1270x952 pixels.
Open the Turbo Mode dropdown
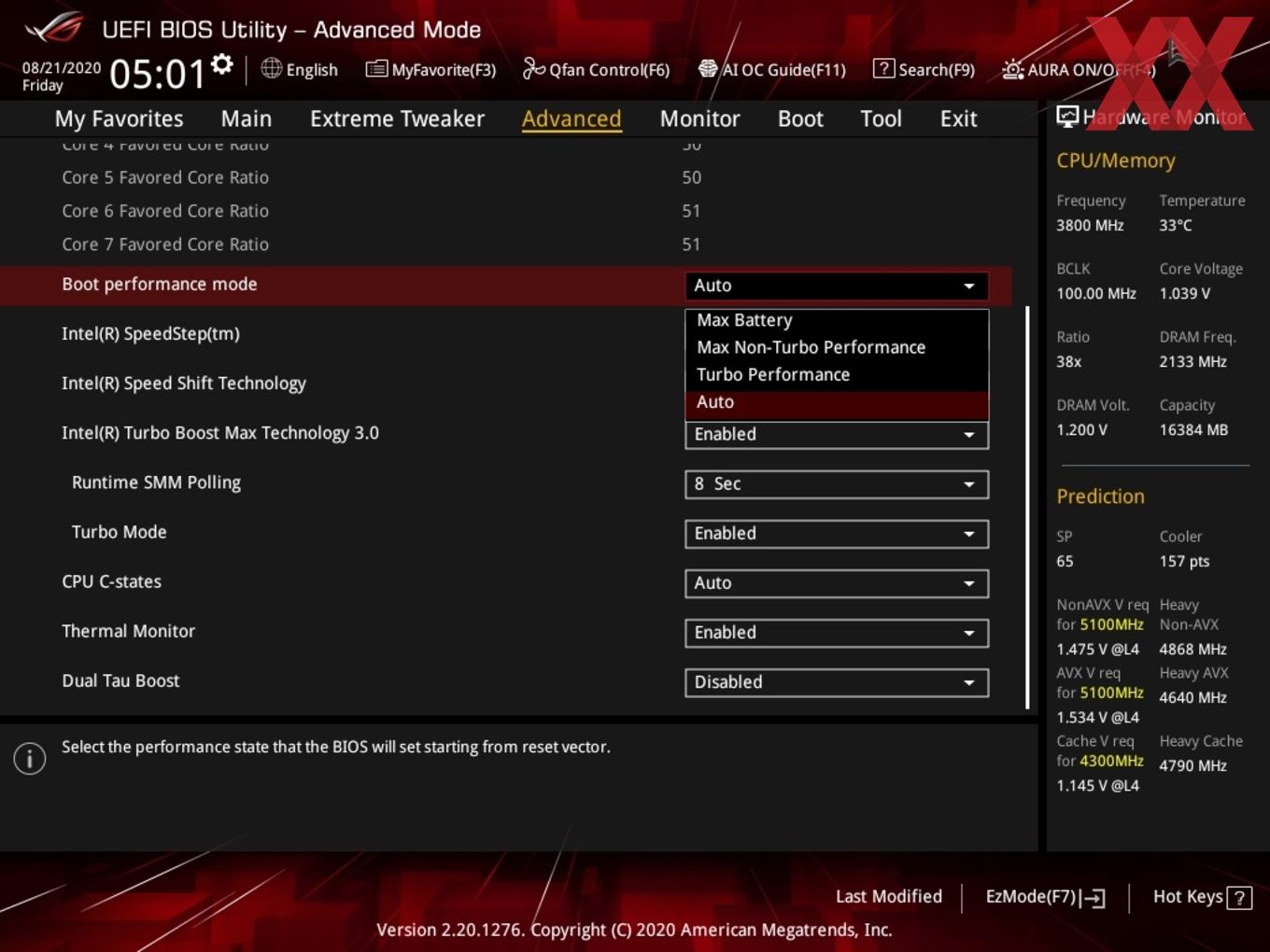837,533
